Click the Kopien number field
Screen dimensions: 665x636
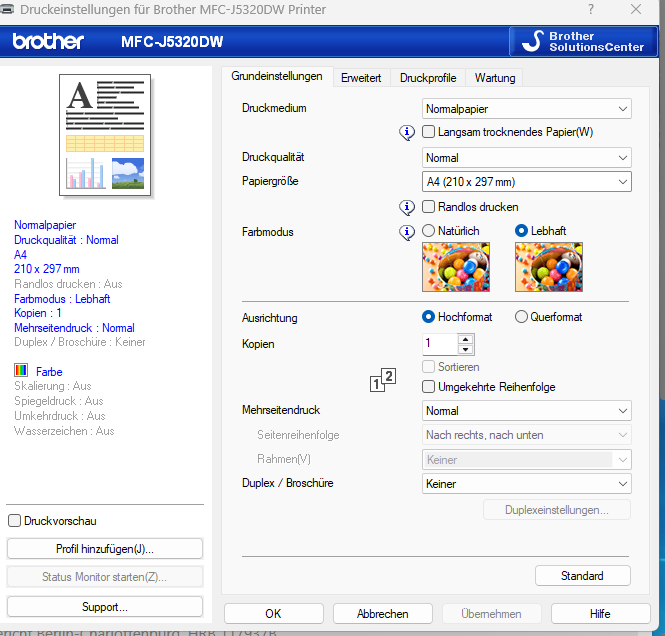pyautogui.click(x=440, y=344)
